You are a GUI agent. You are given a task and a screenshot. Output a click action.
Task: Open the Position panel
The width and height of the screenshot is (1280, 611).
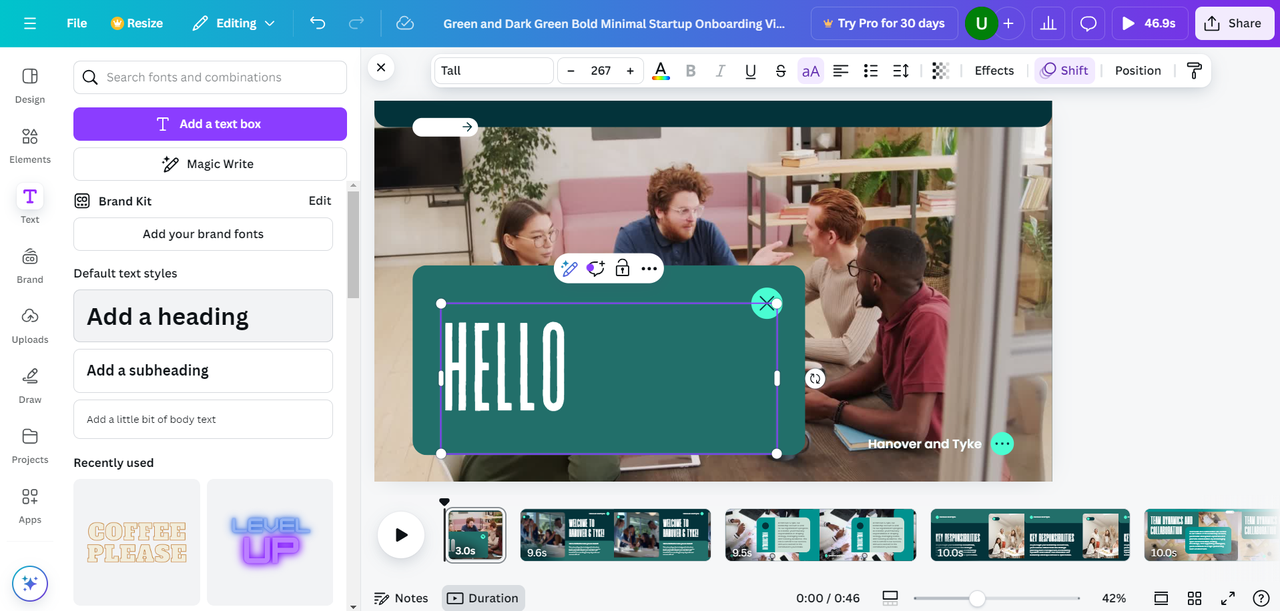coord(1138,70)
